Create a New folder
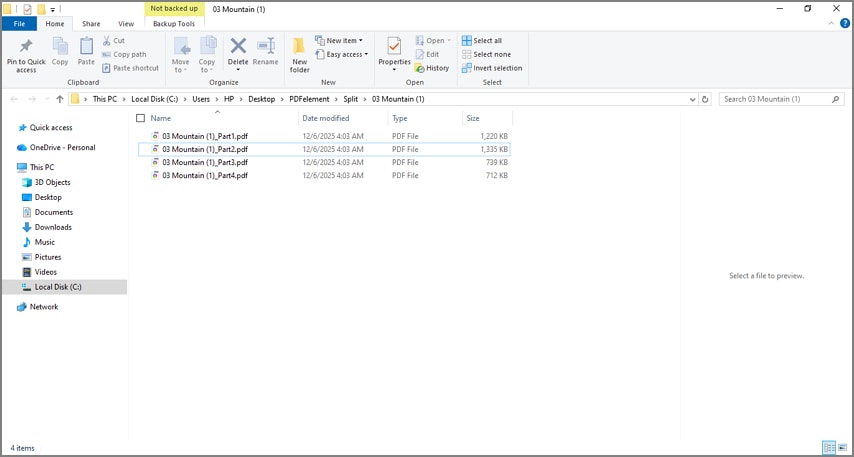Screen dimensions: 854x457 click(300, 54)
